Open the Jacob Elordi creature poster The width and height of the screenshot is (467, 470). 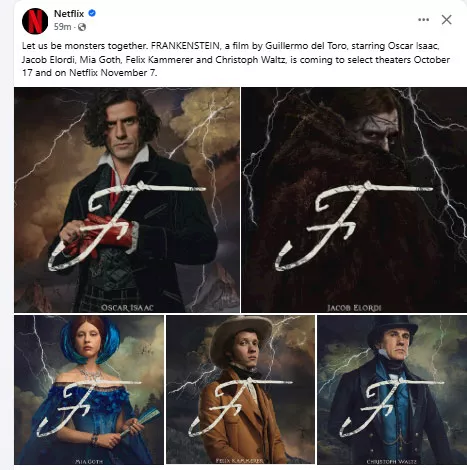tap(354, 200)
